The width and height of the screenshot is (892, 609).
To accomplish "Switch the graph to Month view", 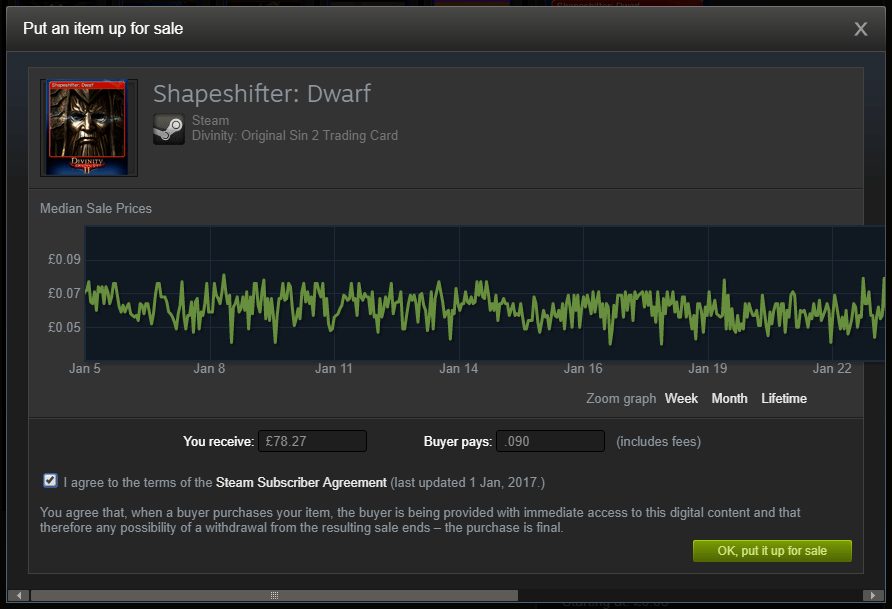I will click(729, 398).
